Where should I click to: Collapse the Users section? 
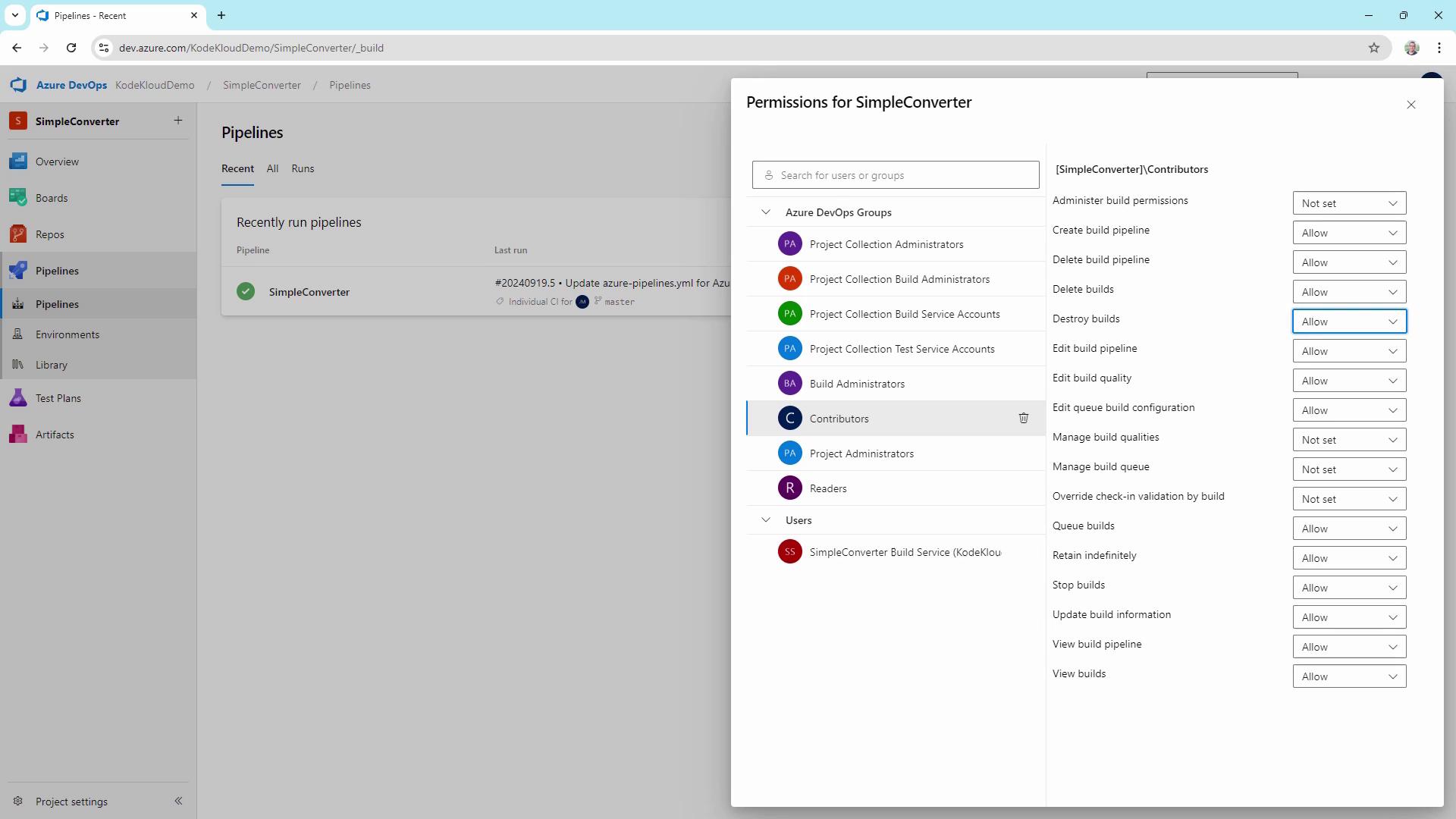pos(766,520)
